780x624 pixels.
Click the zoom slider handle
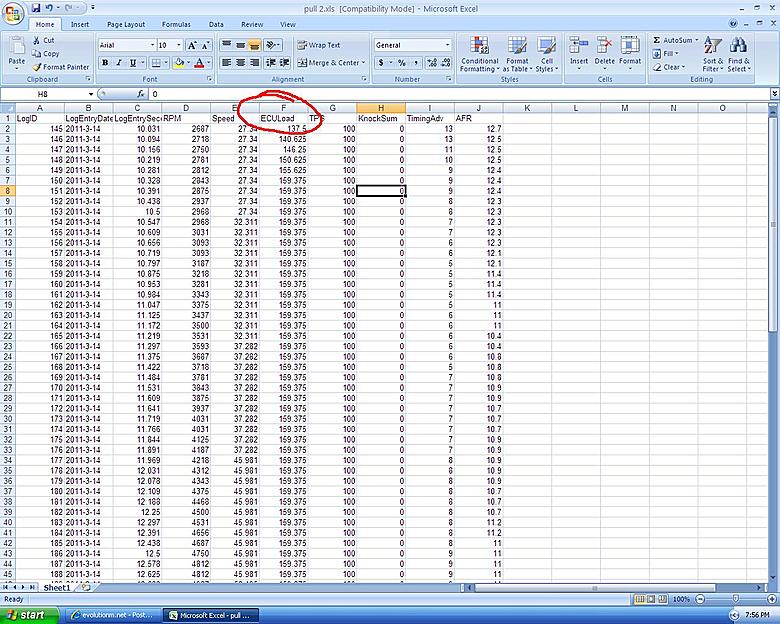point(735,599)
